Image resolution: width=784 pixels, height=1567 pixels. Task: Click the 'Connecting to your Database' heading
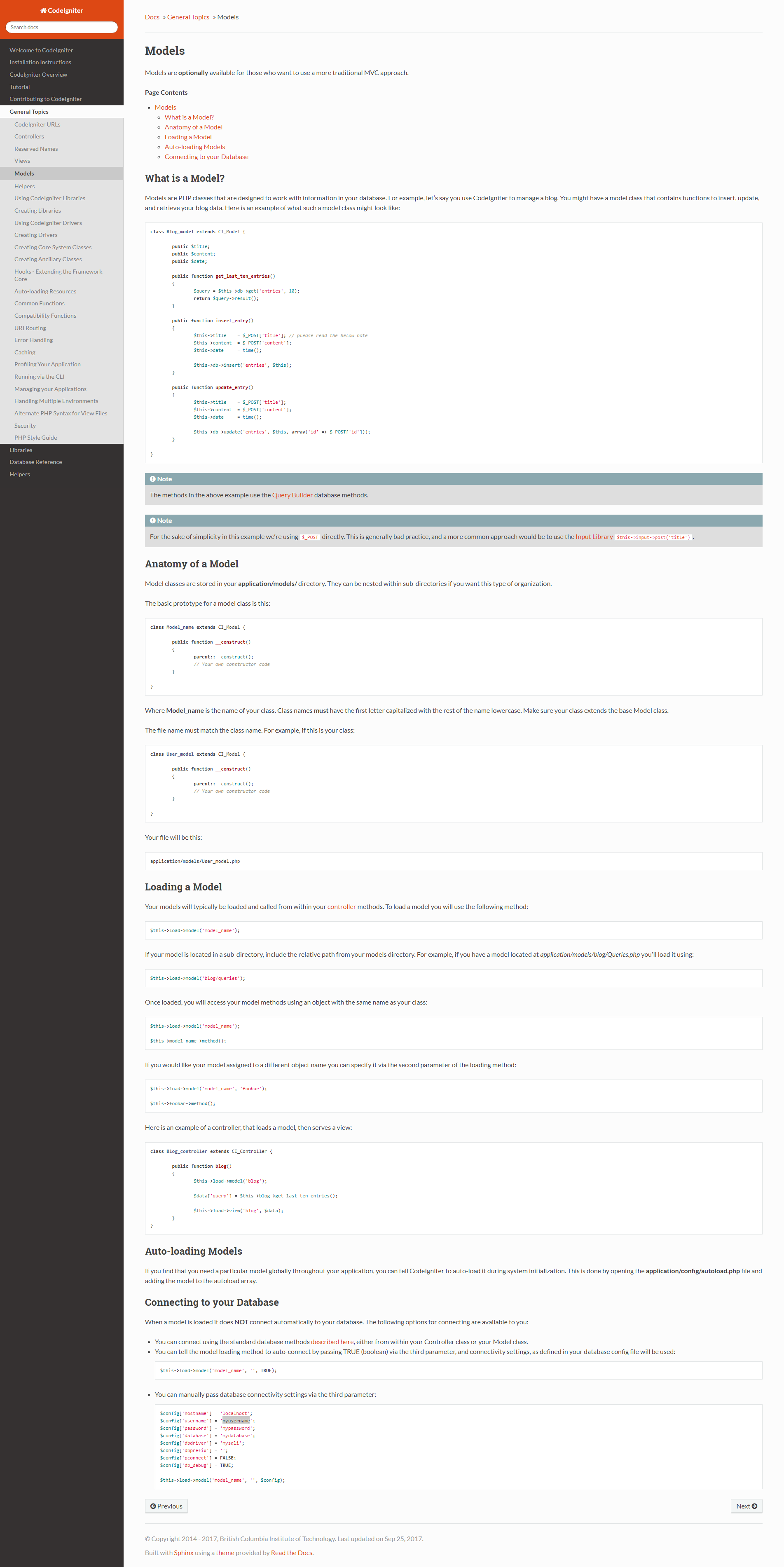212,1302
